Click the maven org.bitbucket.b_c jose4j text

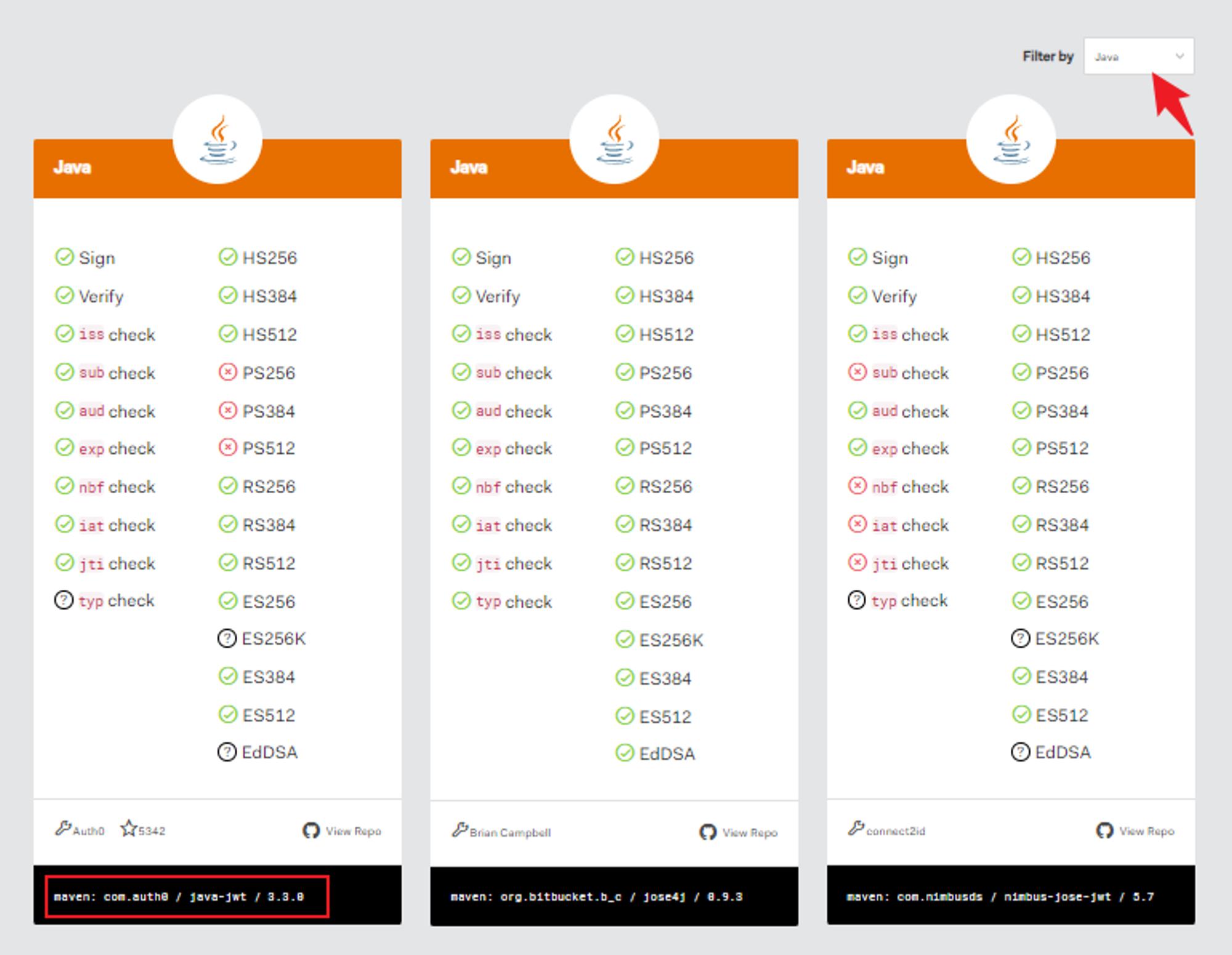[596, 897]
